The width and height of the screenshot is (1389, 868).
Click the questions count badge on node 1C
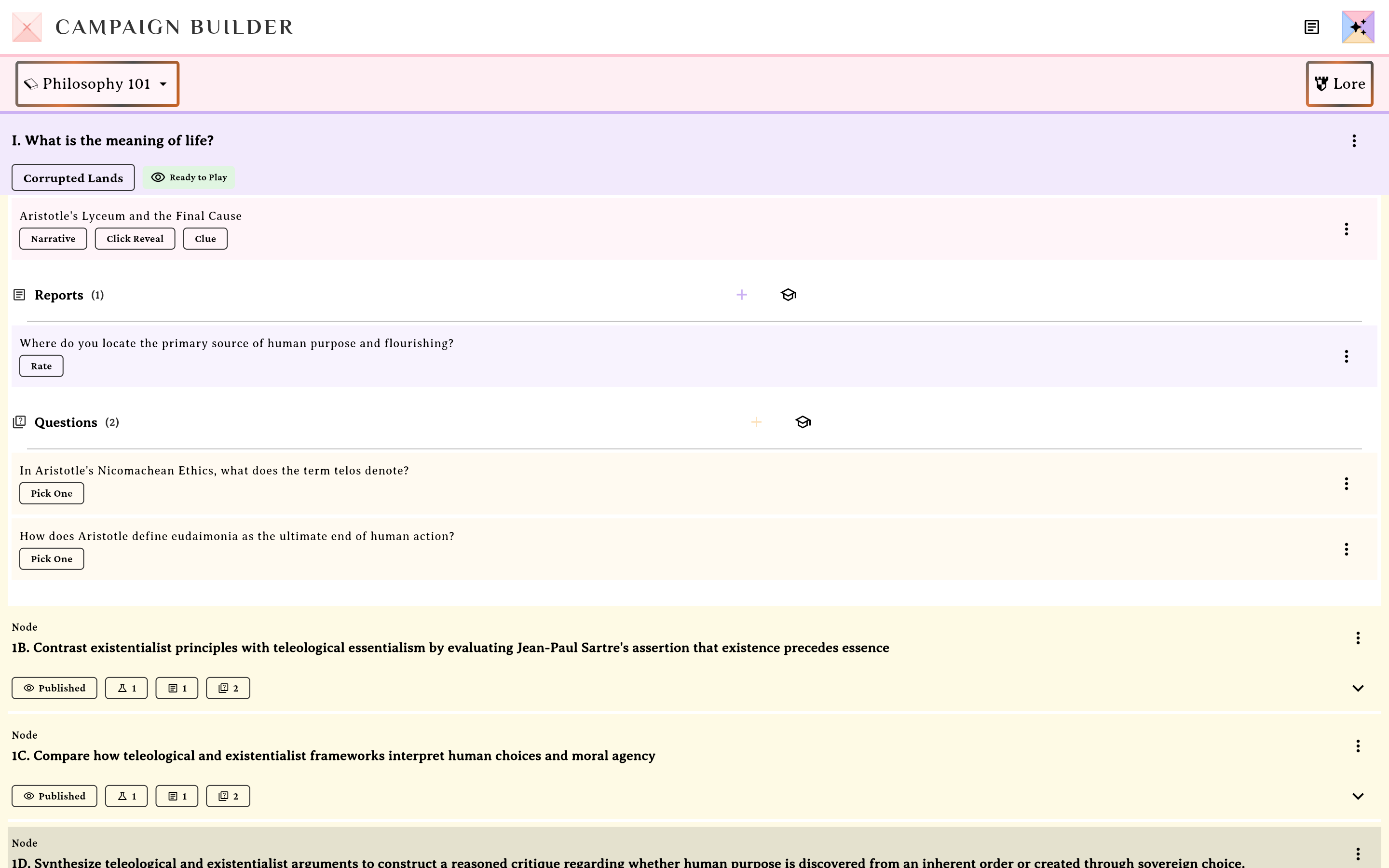pos(228,796)
